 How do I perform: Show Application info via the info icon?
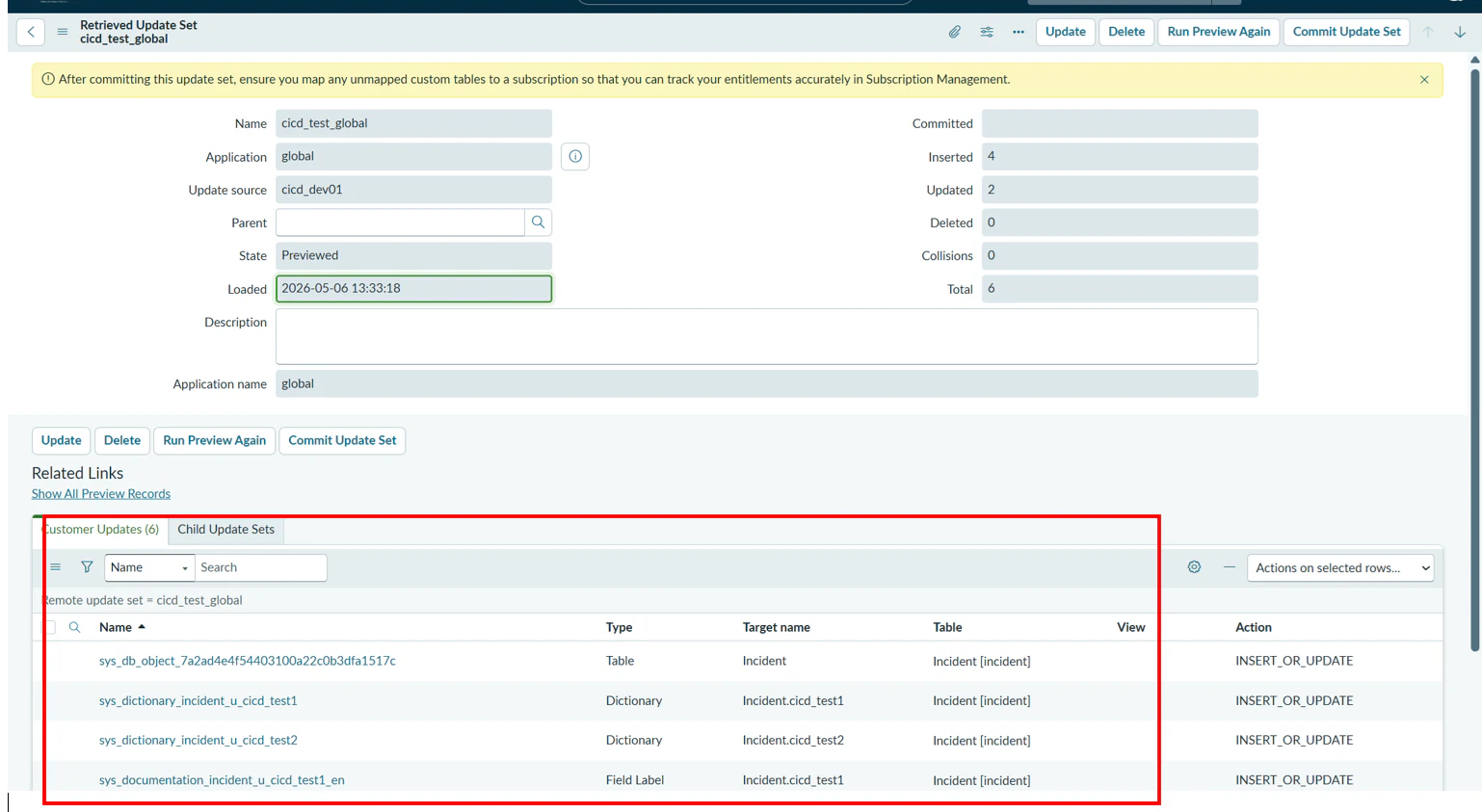[x=575, y=156]
